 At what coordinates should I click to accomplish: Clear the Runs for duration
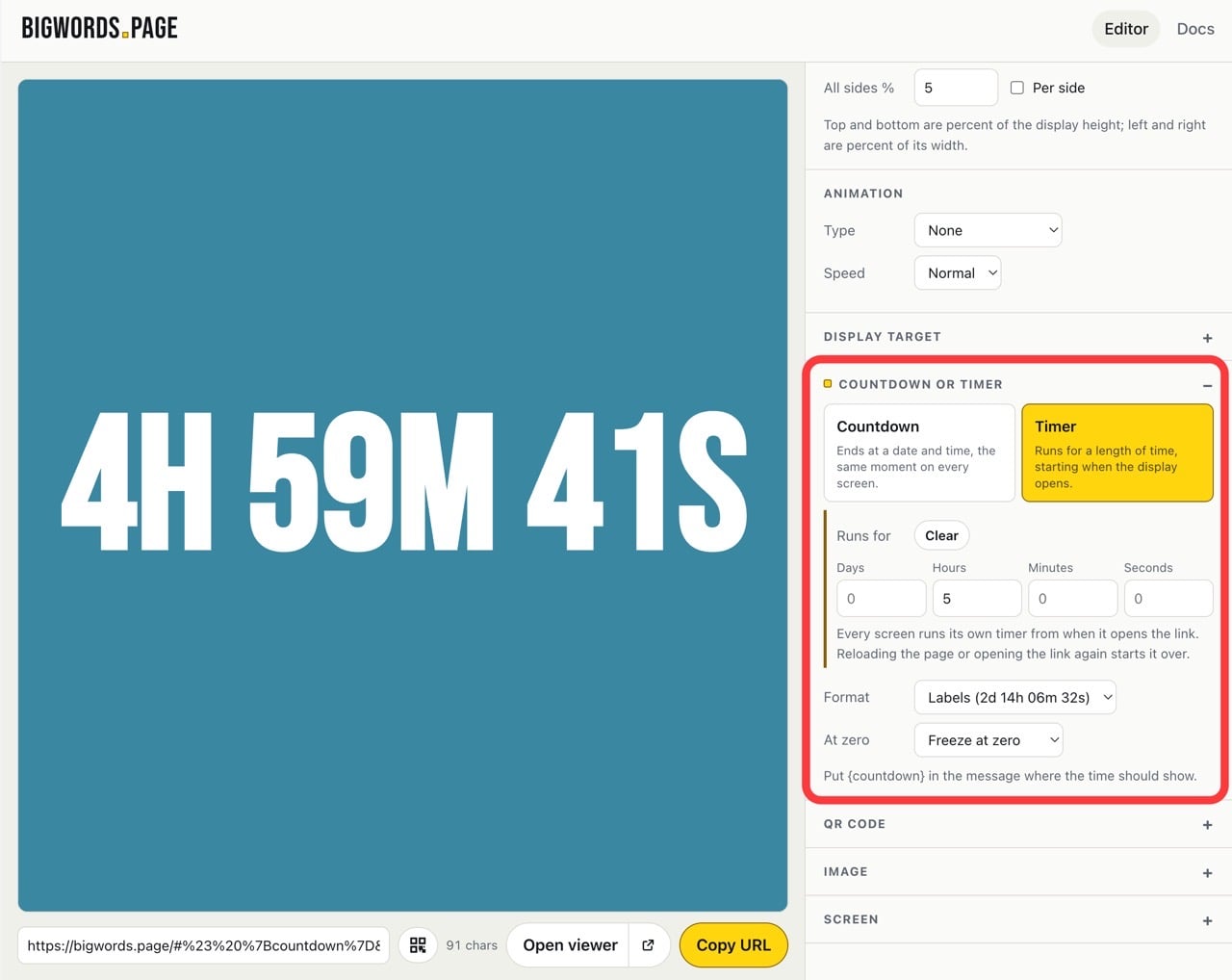[941, 535]
